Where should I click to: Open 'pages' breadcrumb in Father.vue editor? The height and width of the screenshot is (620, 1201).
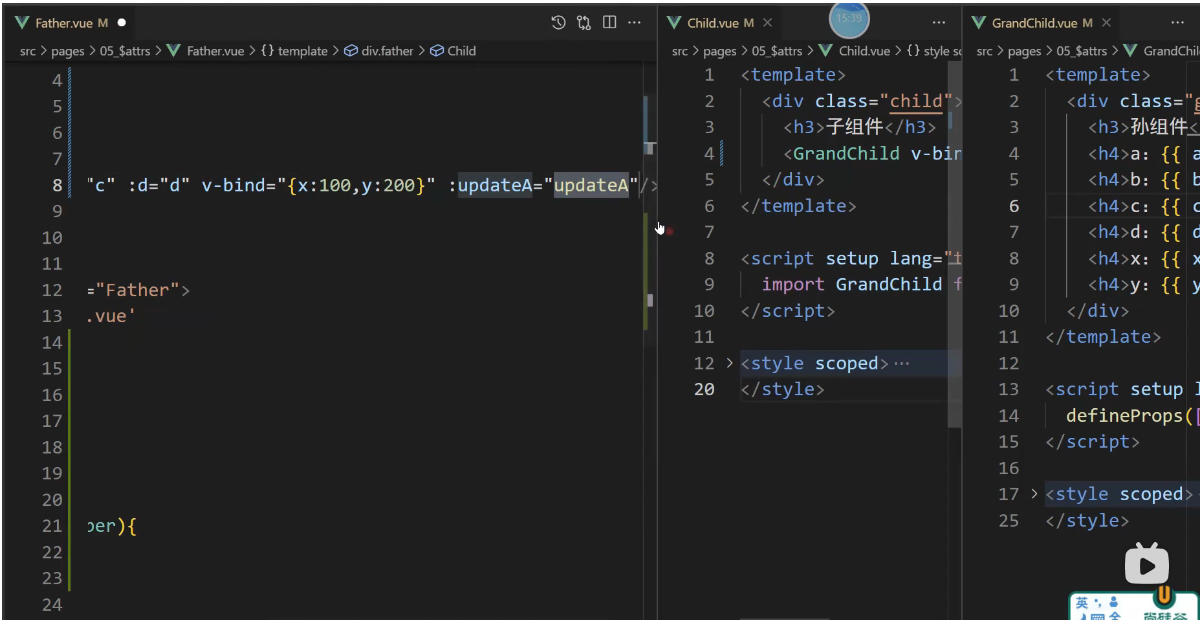tap(68, 50)
